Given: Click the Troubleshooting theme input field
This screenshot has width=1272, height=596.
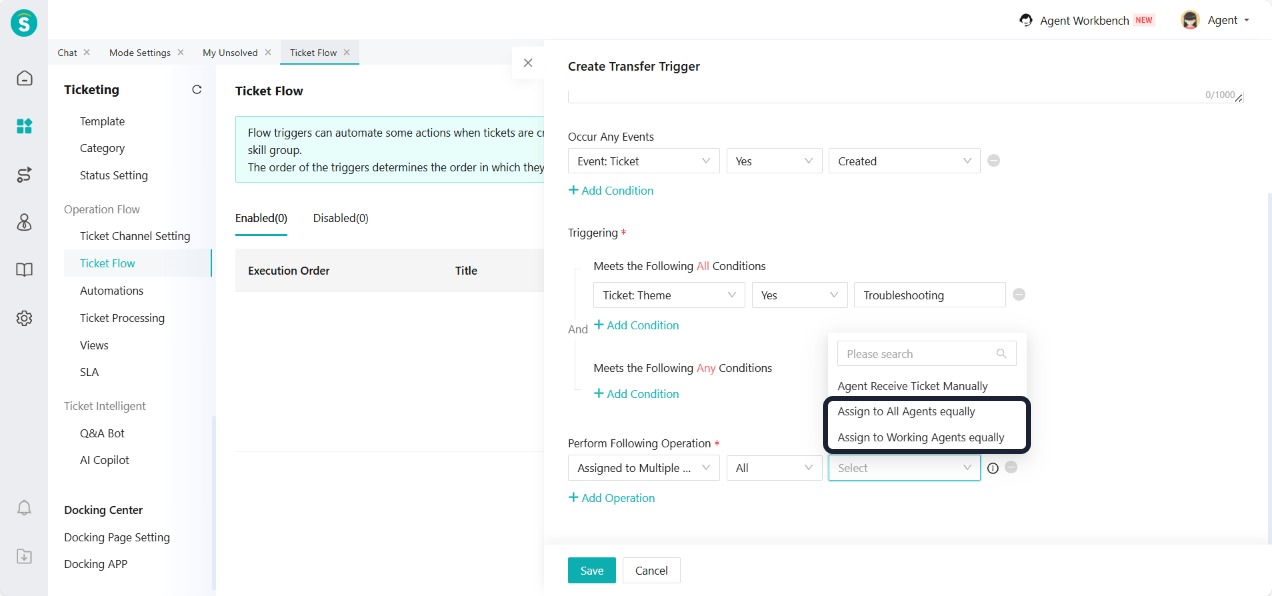Looking at the screenshot, I should [929, 295].
